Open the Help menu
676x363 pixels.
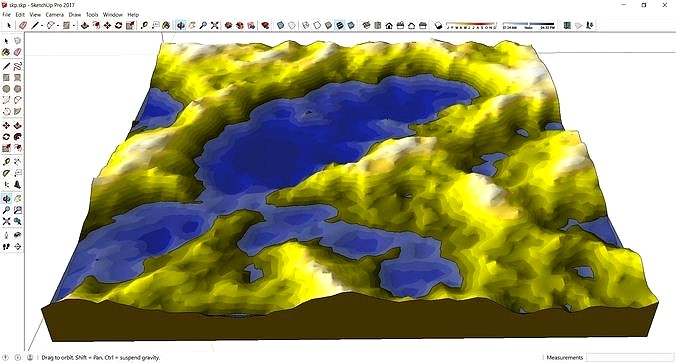pyautogui.click(x=133, y=15)
